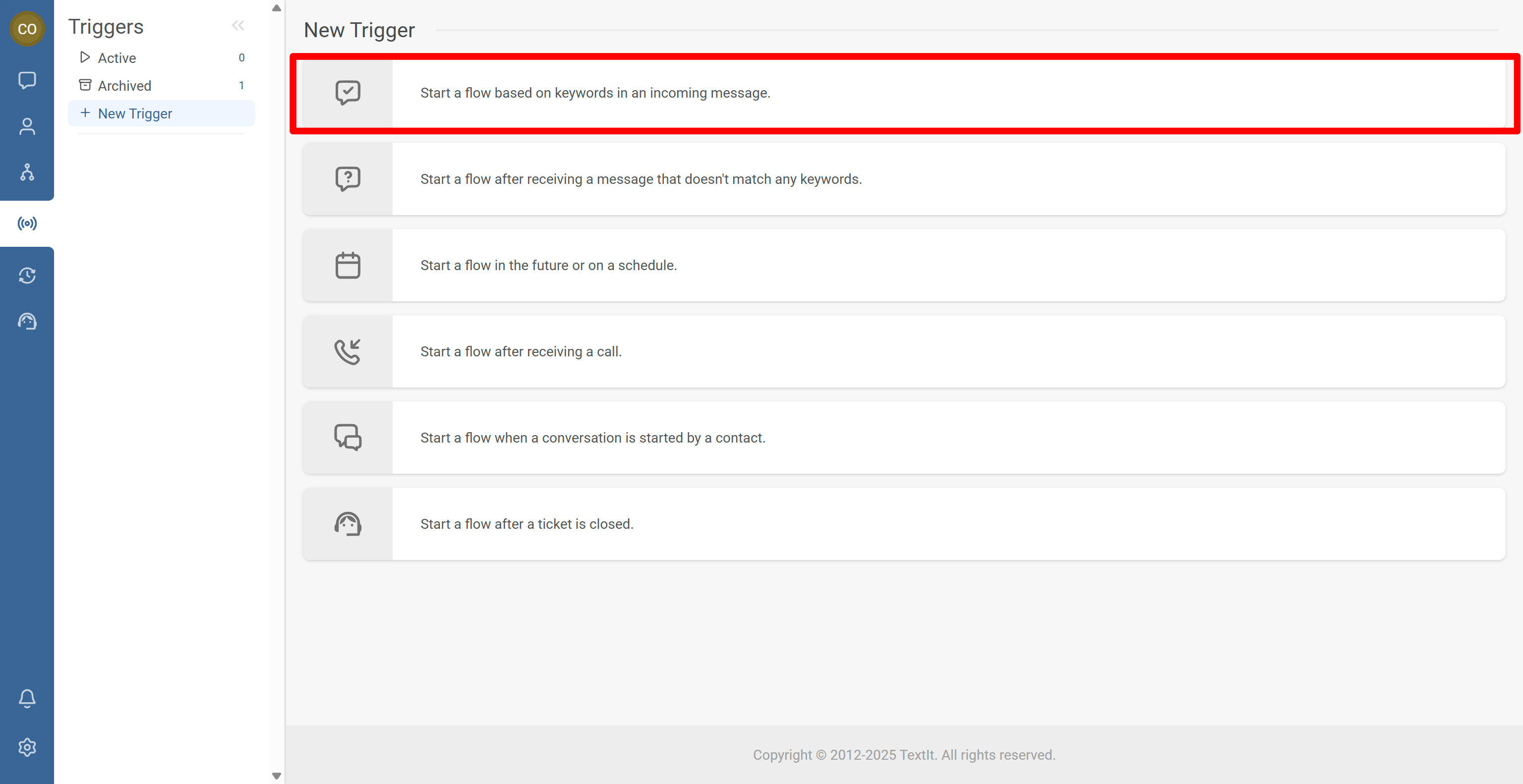1523x784 pixels.
Task: Open Flows via the flow diagram icon
Action: click(27, 173)
